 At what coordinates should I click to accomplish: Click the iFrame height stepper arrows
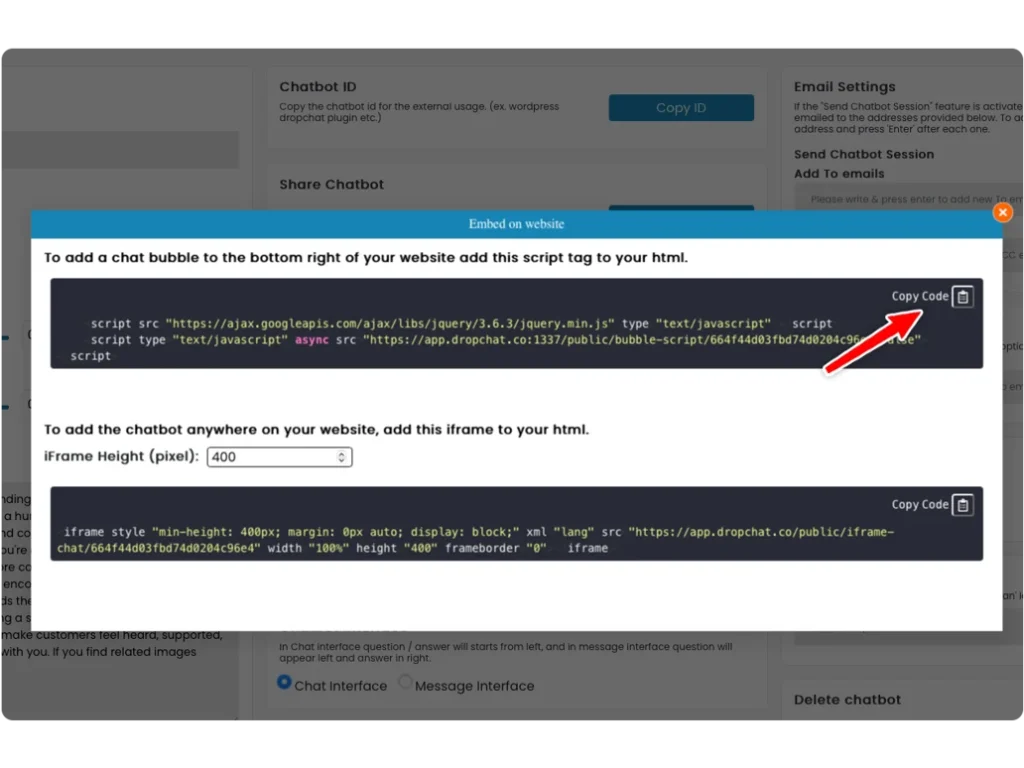point(342,456)
